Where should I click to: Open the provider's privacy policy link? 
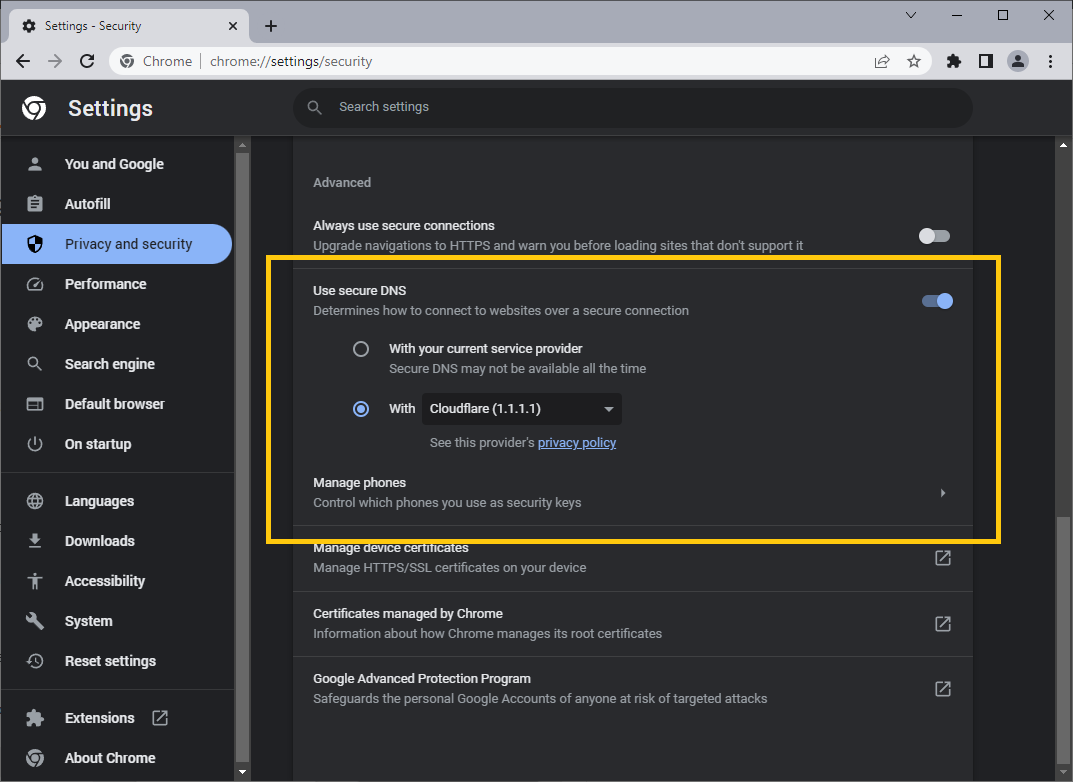point(577,443)
